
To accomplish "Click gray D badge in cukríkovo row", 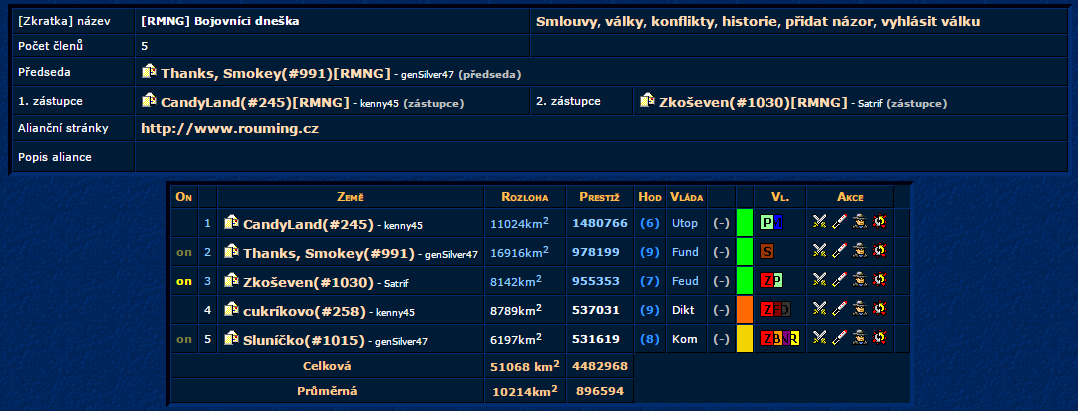I will 785,310.
